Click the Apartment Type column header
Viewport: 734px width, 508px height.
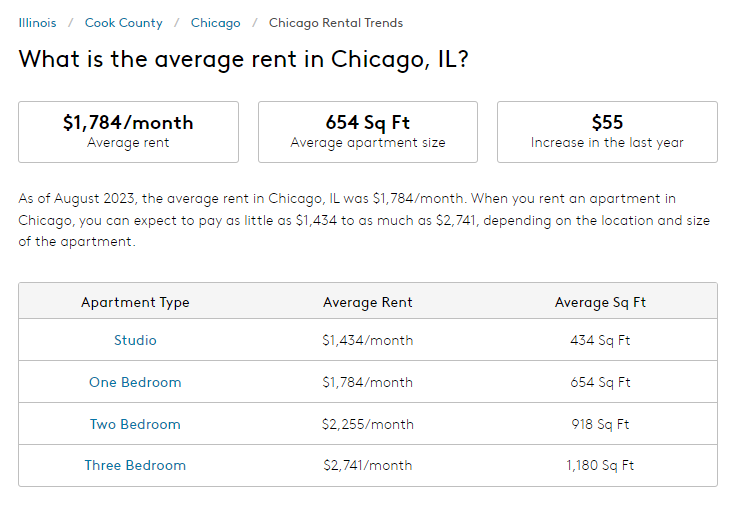[135, 302]
